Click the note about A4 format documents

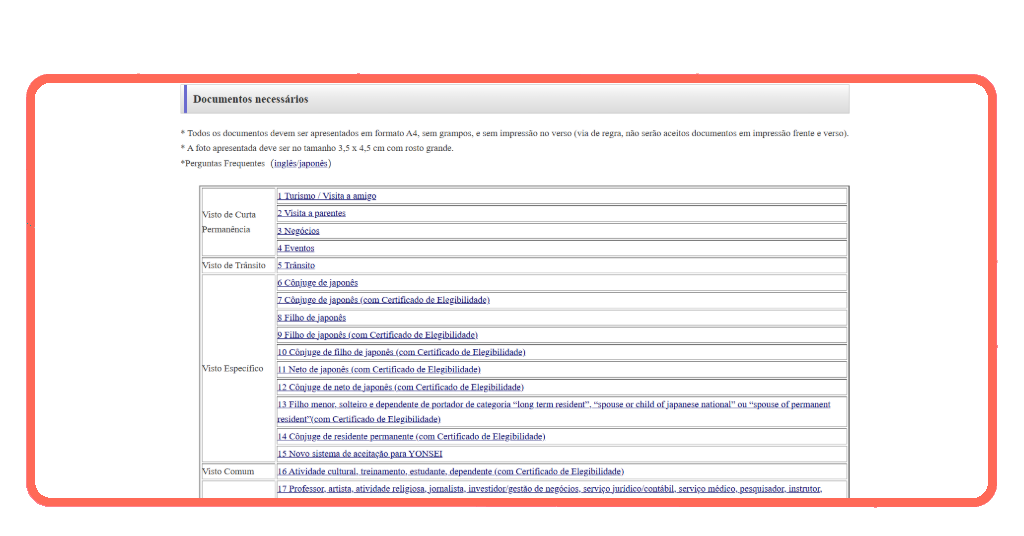[515, 133]
